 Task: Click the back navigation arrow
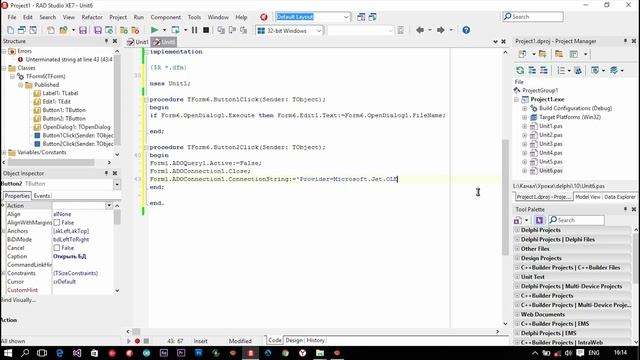(x=420, y=30)
